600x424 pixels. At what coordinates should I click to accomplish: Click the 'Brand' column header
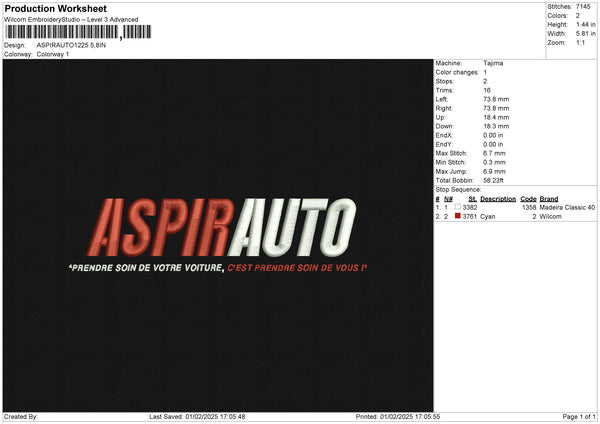(x=549, y=199)
